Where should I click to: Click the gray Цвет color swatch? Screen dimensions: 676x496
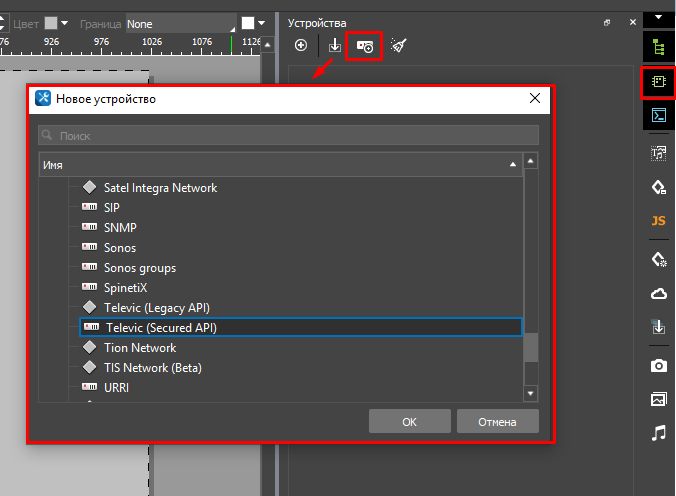pyautogui.click(x=50, y=23)
